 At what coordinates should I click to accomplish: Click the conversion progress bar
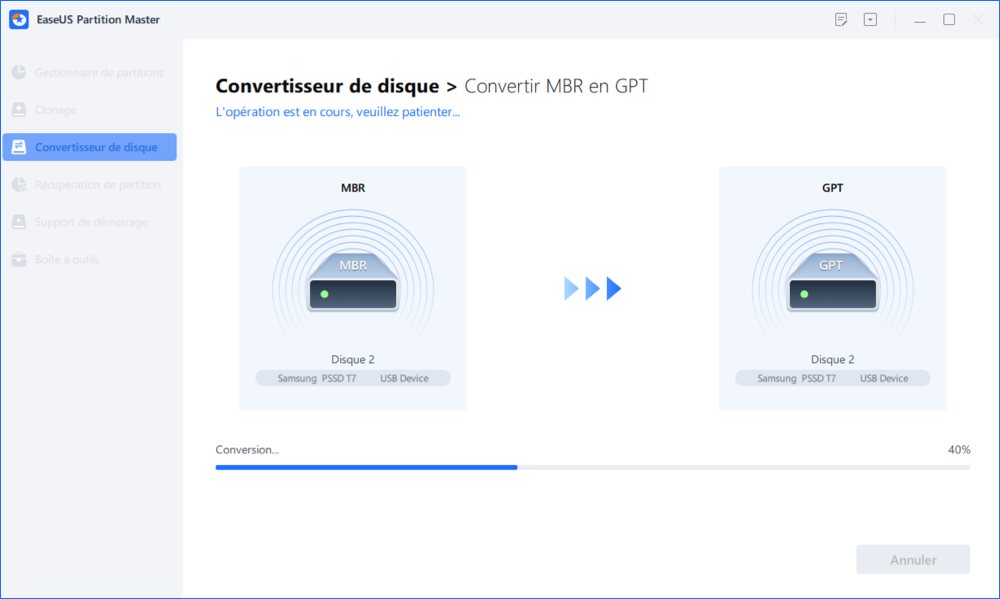tap(592, 467)
